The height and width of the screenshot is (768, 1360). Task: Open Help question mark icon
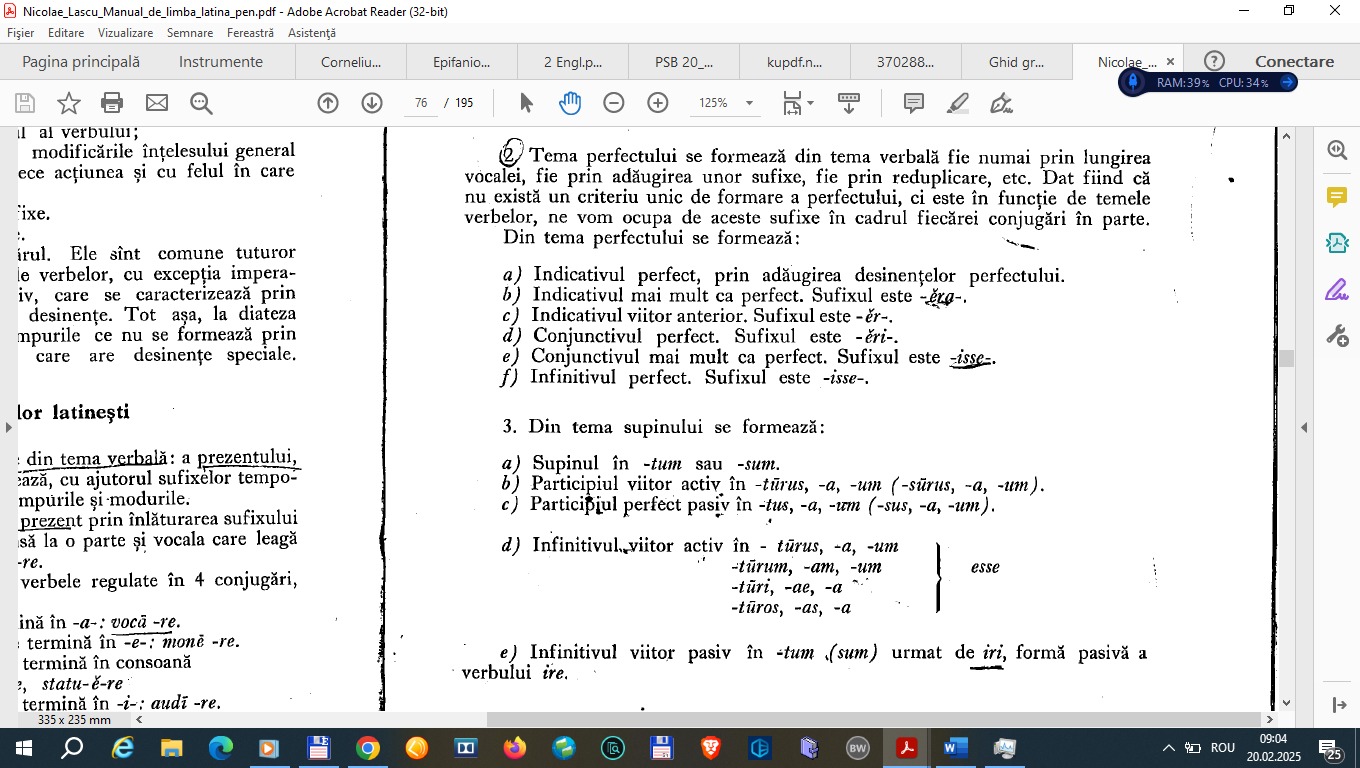[x=1215, y=62]
